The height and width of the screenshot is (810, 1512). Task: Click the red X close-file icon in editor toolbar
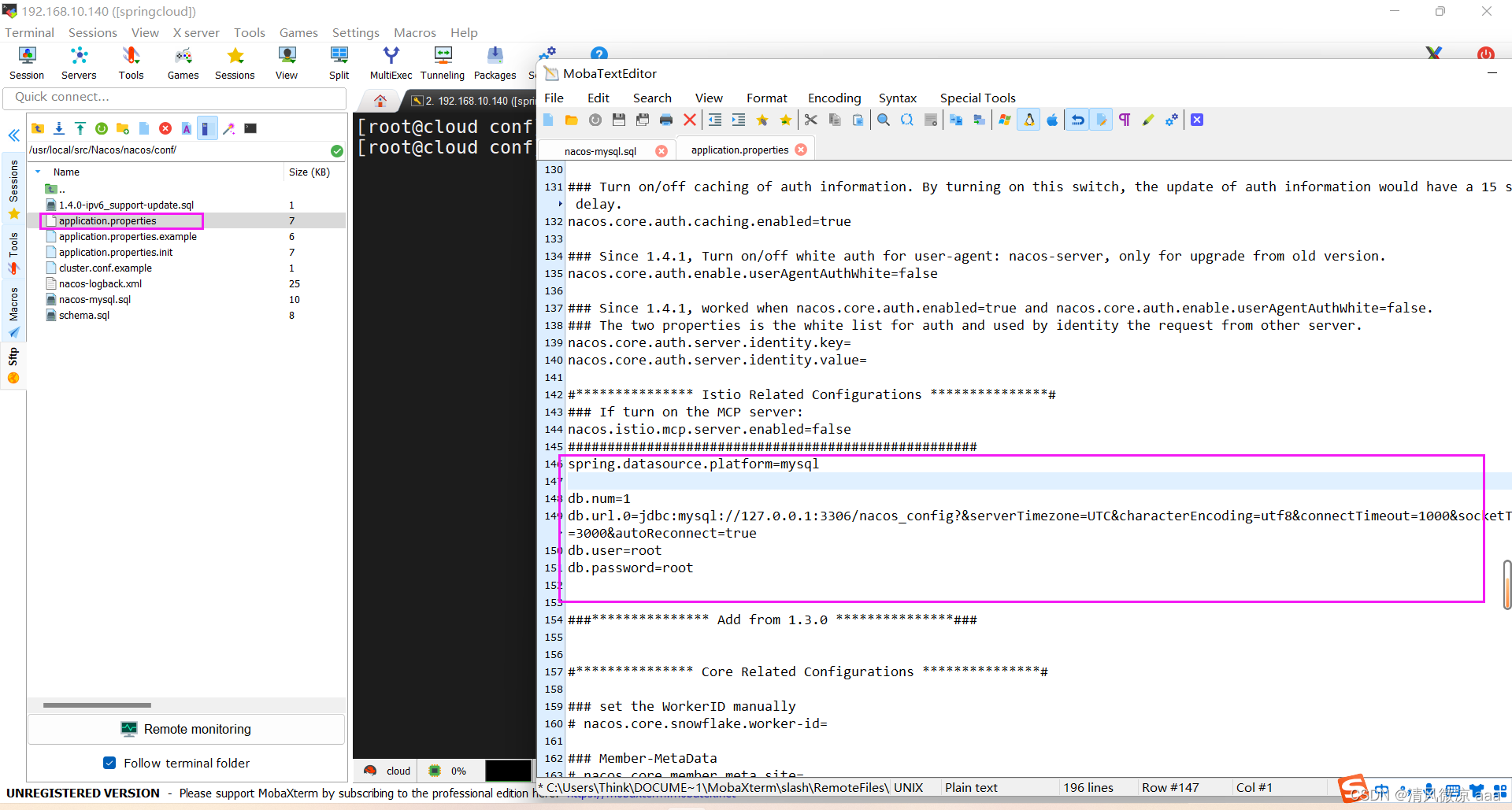(x=690, y=120)
